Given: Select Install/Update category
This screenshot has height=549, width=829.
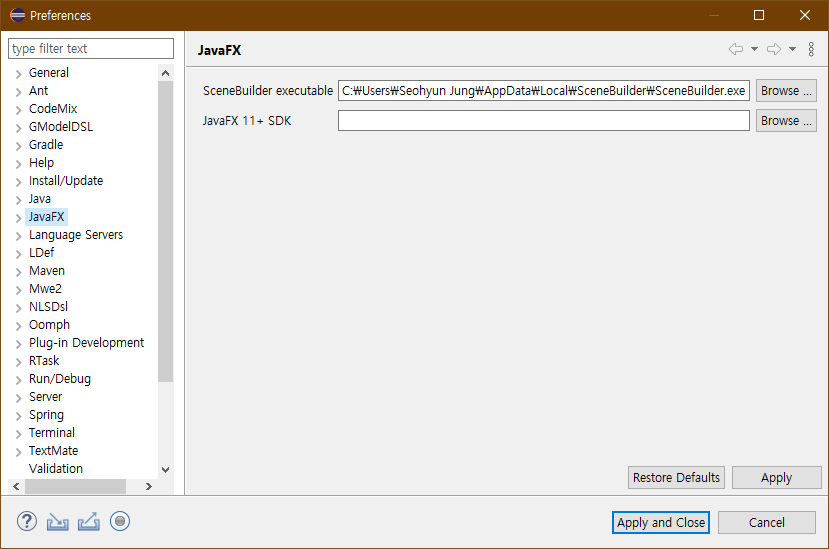Looking at the screenshot, I should pos(66,180).
